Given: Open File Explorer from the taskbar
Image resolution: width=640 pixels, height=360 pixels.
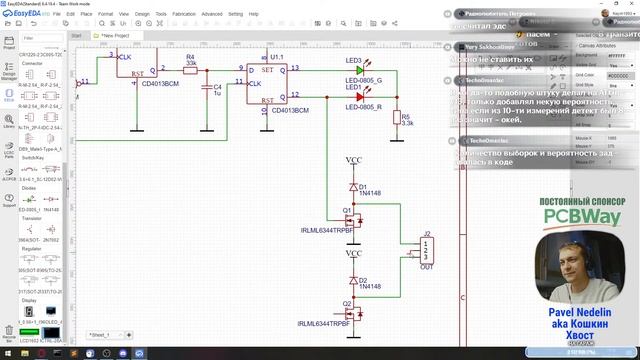Looking at the screenshot, I should tap(25, 353).
